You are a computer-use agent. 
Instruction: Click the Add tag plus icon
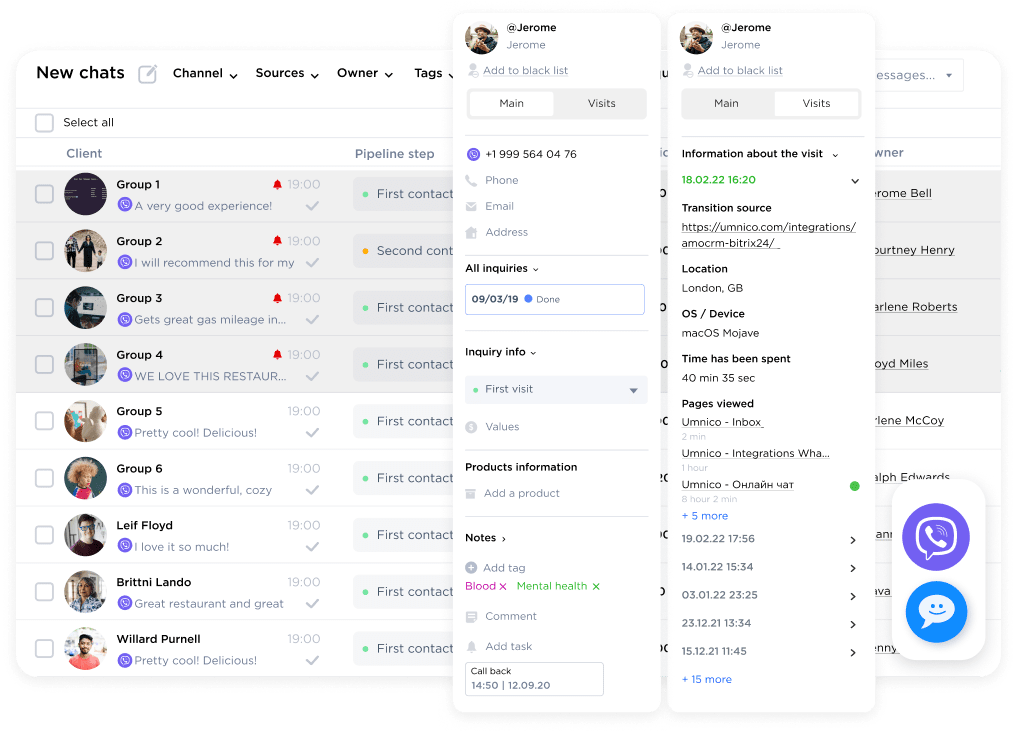pos(472,568)
